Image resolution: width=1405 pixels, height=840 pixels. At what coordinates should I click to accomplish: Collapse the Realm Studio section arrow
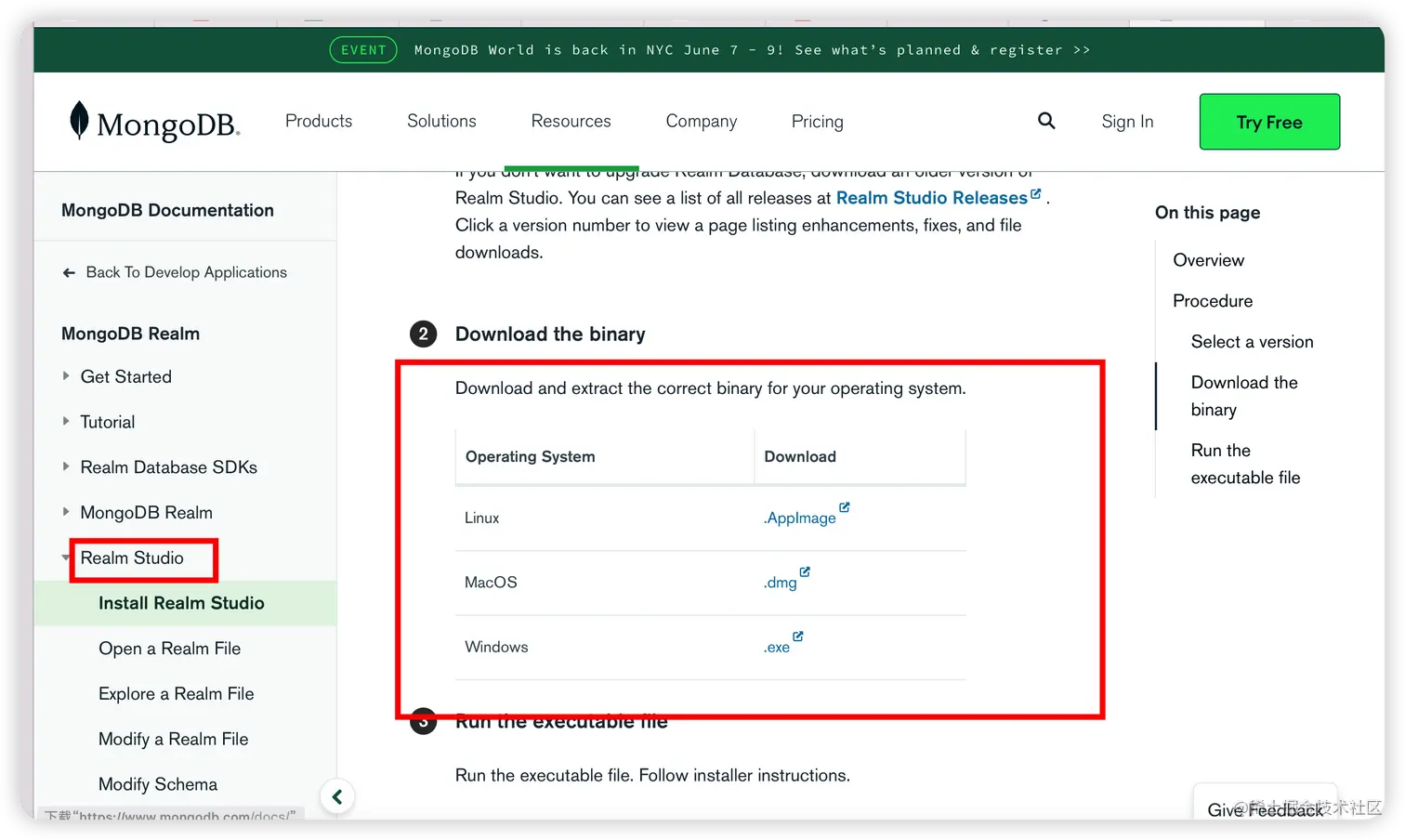click(x=66, y=558)
